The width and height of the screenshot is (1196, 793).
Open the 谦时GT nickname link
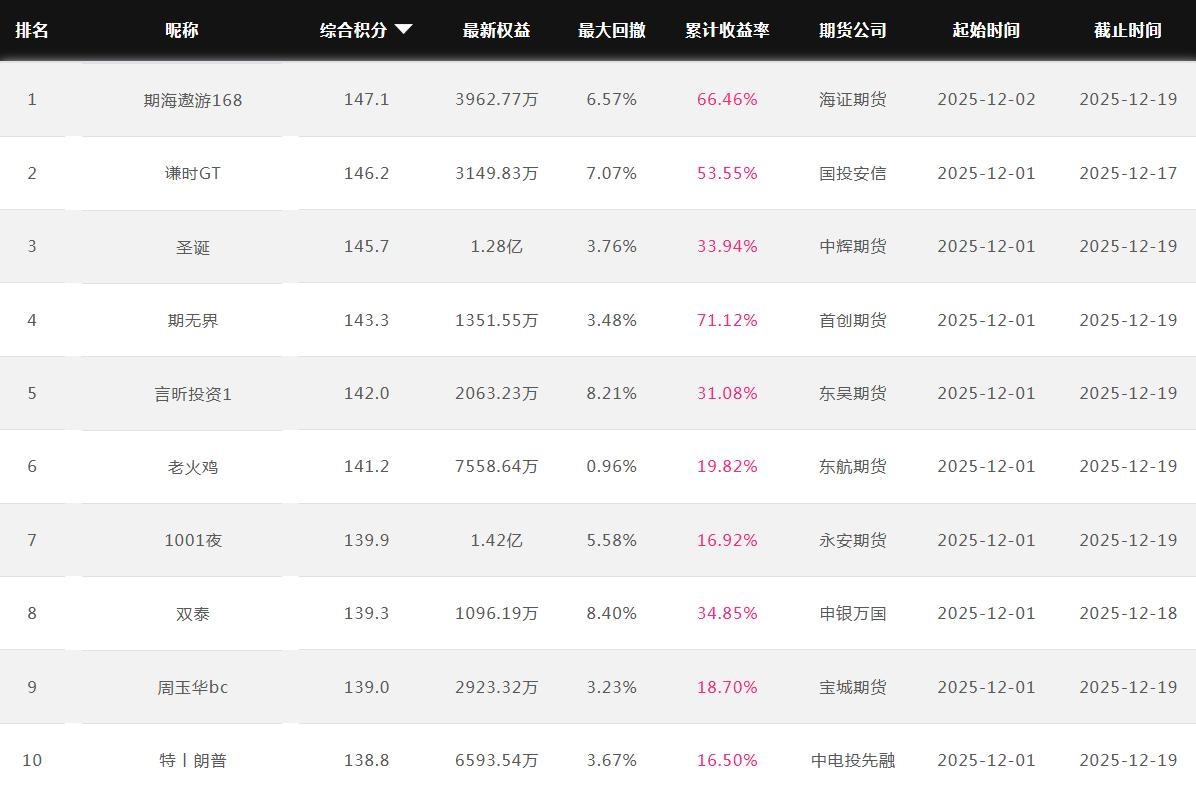click(x=193, y=173)
